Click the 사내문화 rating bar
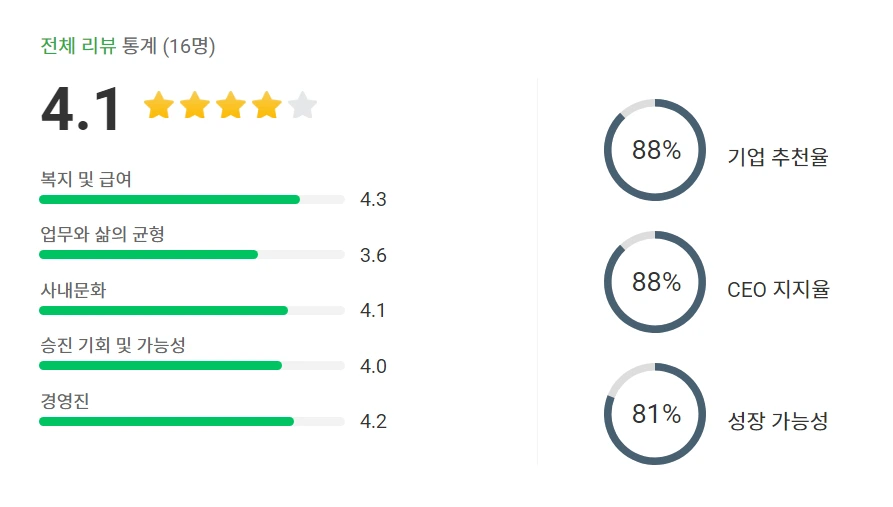This screenshot has width=893, height=507. (192, 310)
